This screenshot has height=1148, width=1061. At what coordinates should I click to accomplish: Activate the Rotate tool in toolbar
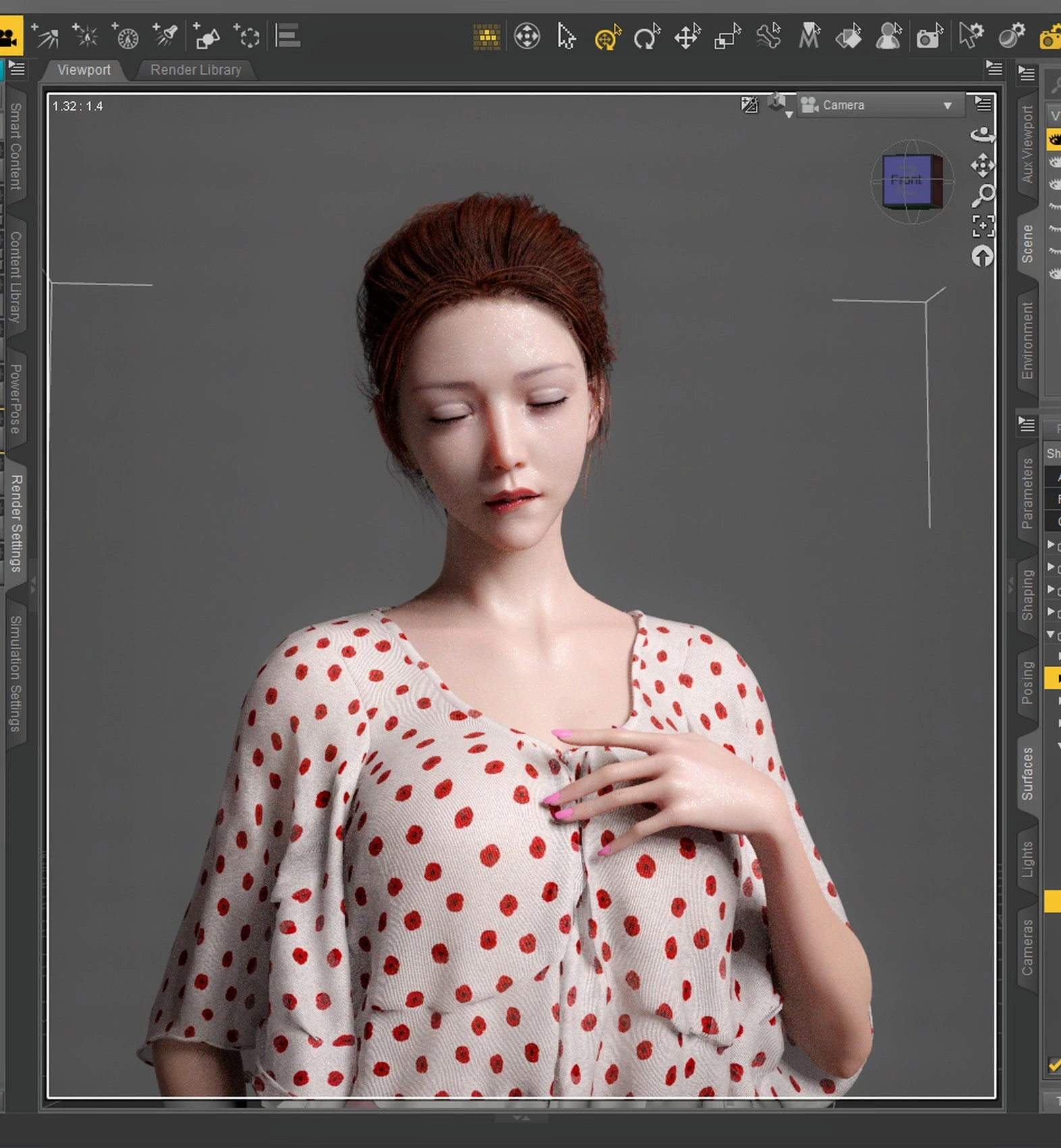point(646,37)
